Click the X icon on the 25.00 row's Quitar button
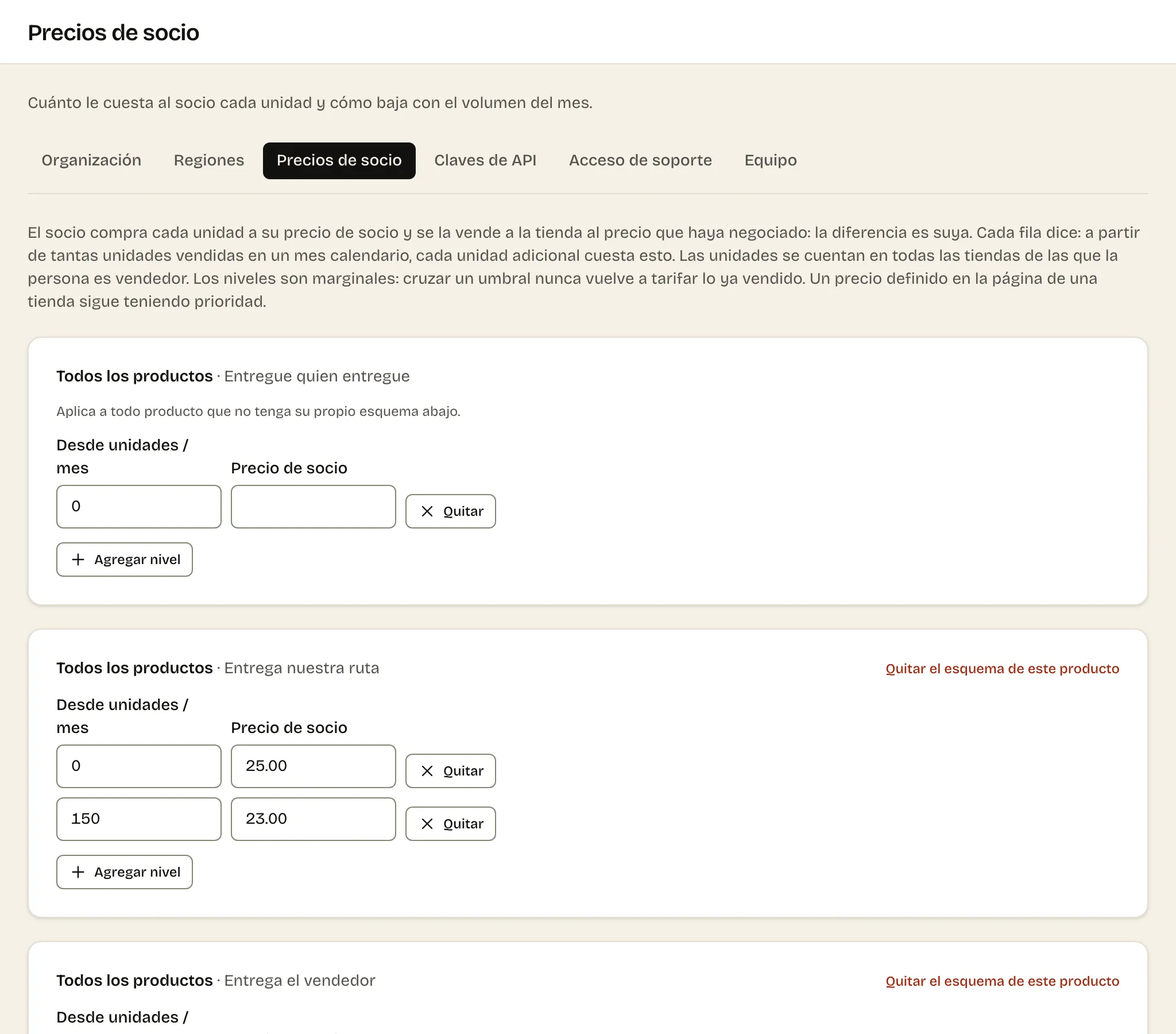This screenshot has height=1034, width=1176. 427,771
